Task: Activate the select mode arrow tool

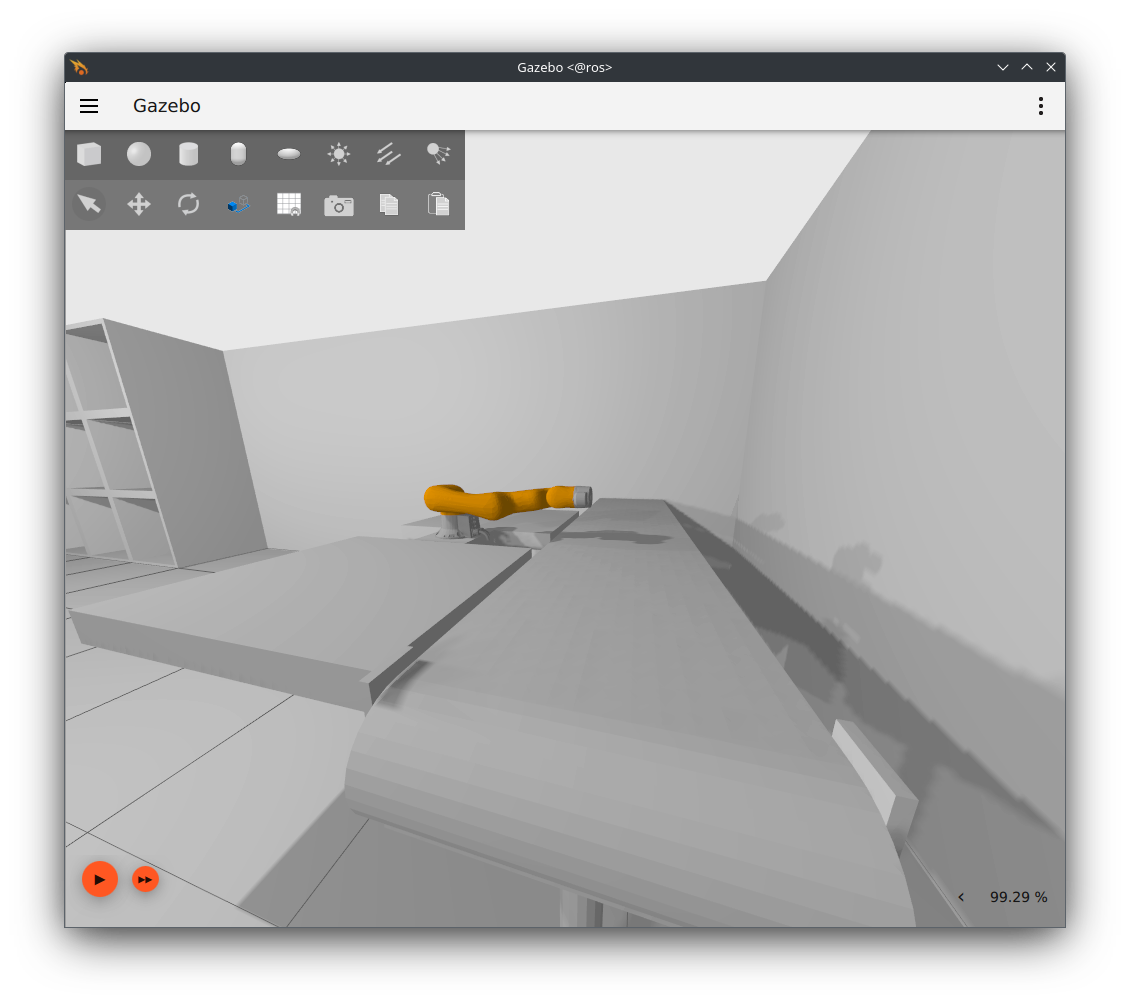Action: [89, 204]
